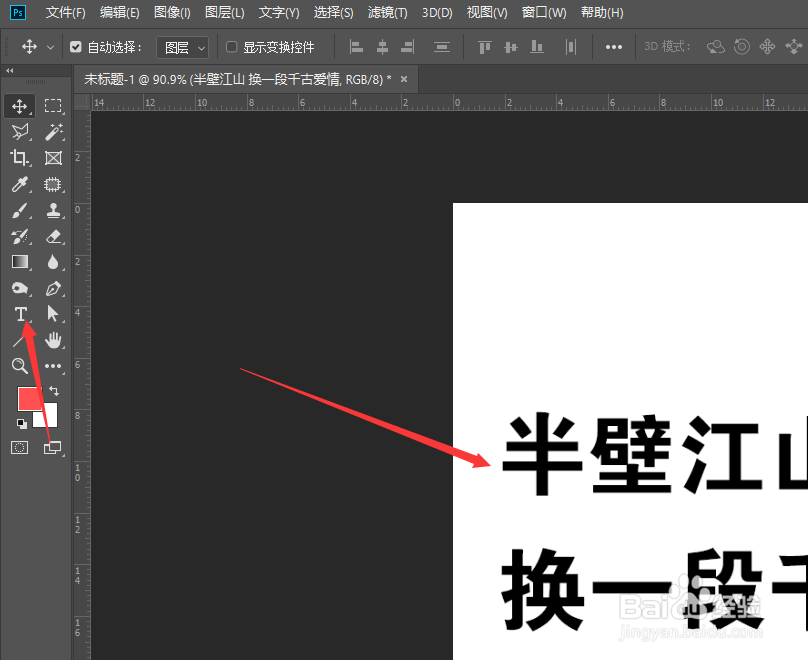Align right edges
This screenshot has width=808, height=660.
coord(408,47)
